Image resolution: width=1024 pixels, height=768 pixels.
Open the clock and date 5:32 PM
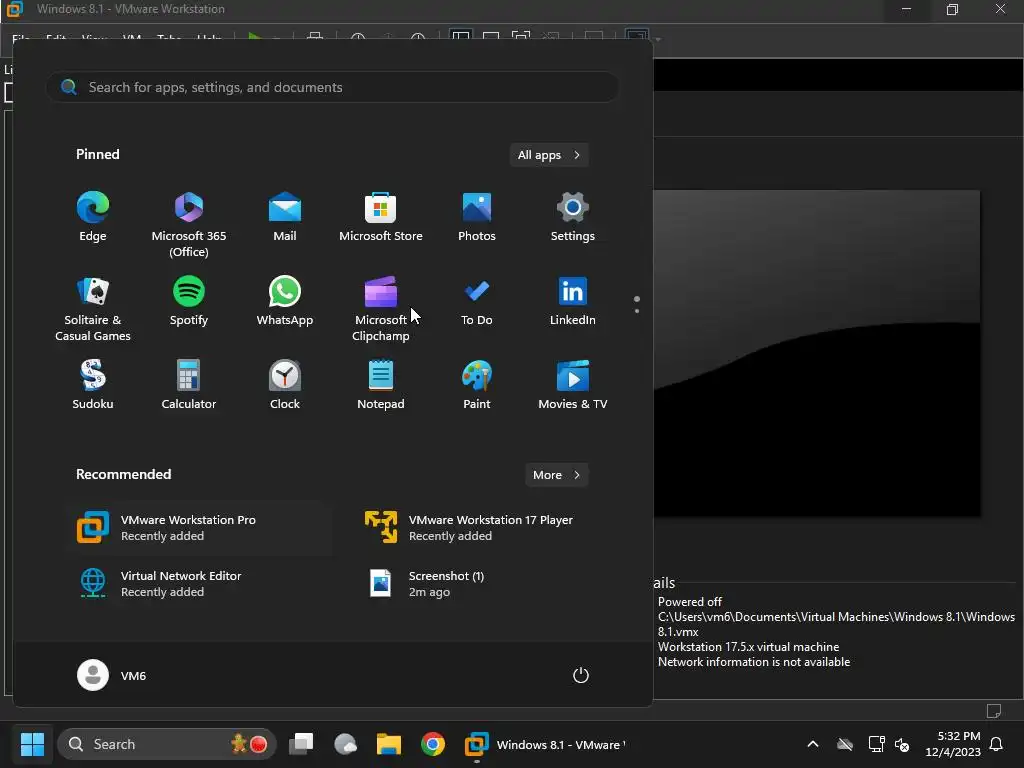point(953,744)
